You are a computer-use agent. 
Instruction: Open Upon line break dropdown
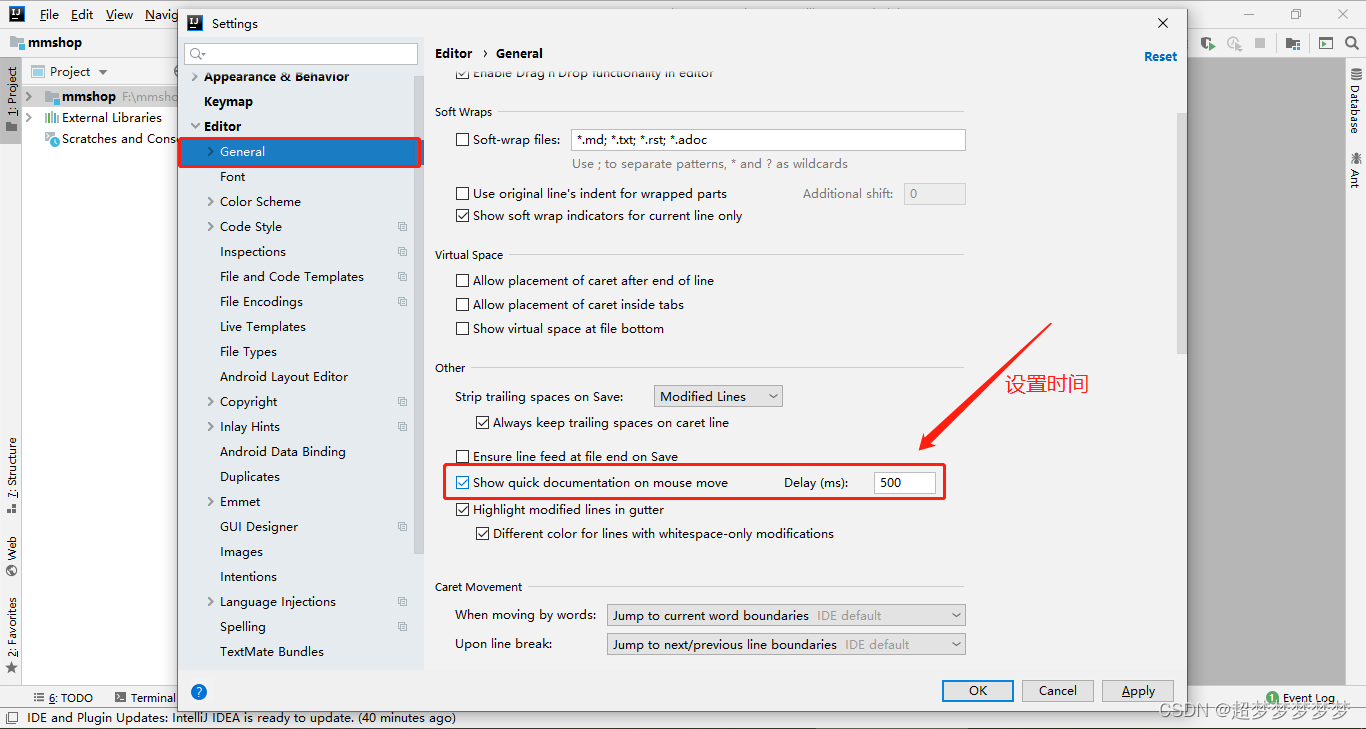click(786, 645)
